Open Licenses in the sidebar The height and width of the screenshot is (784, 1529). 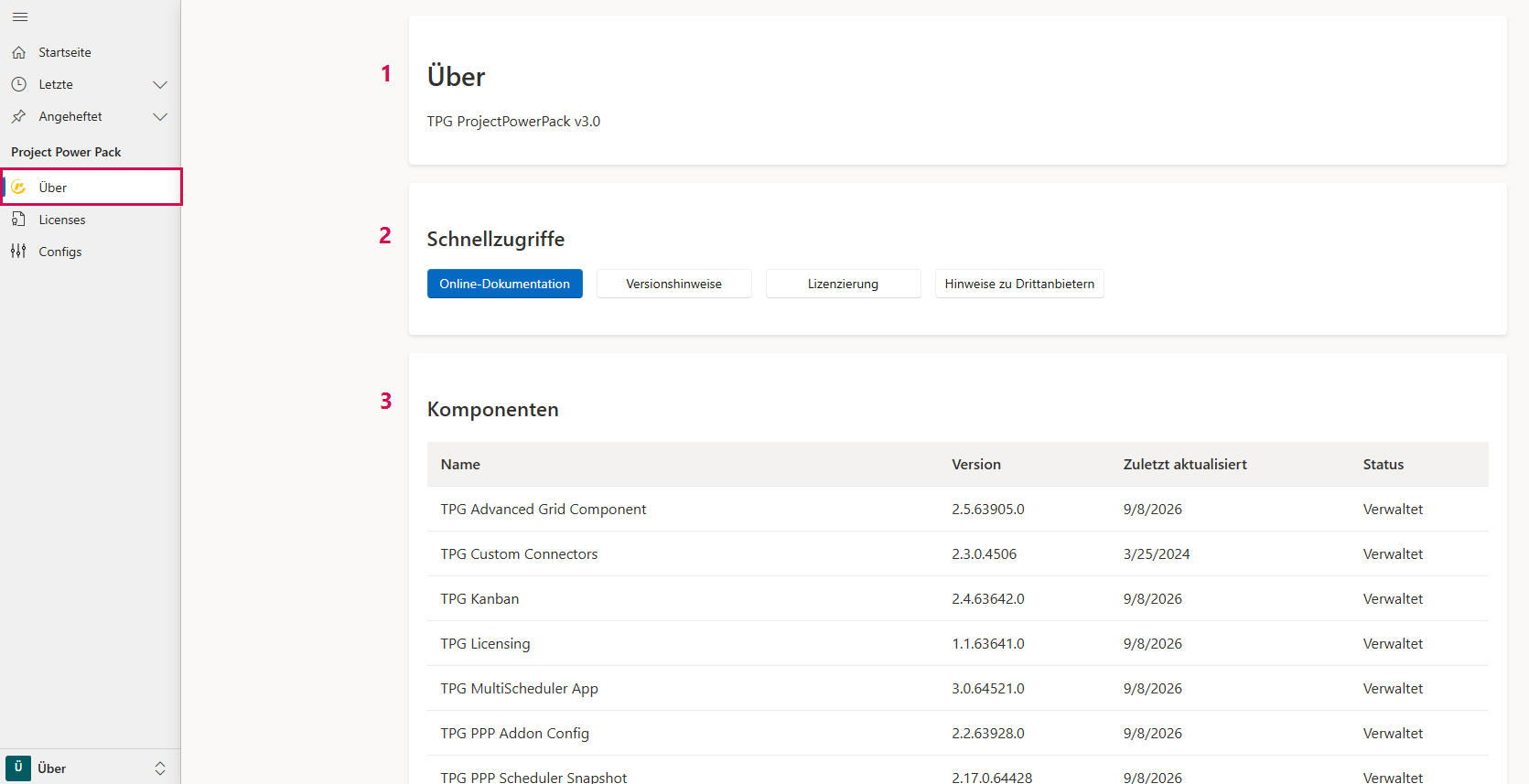pos(90,220)
